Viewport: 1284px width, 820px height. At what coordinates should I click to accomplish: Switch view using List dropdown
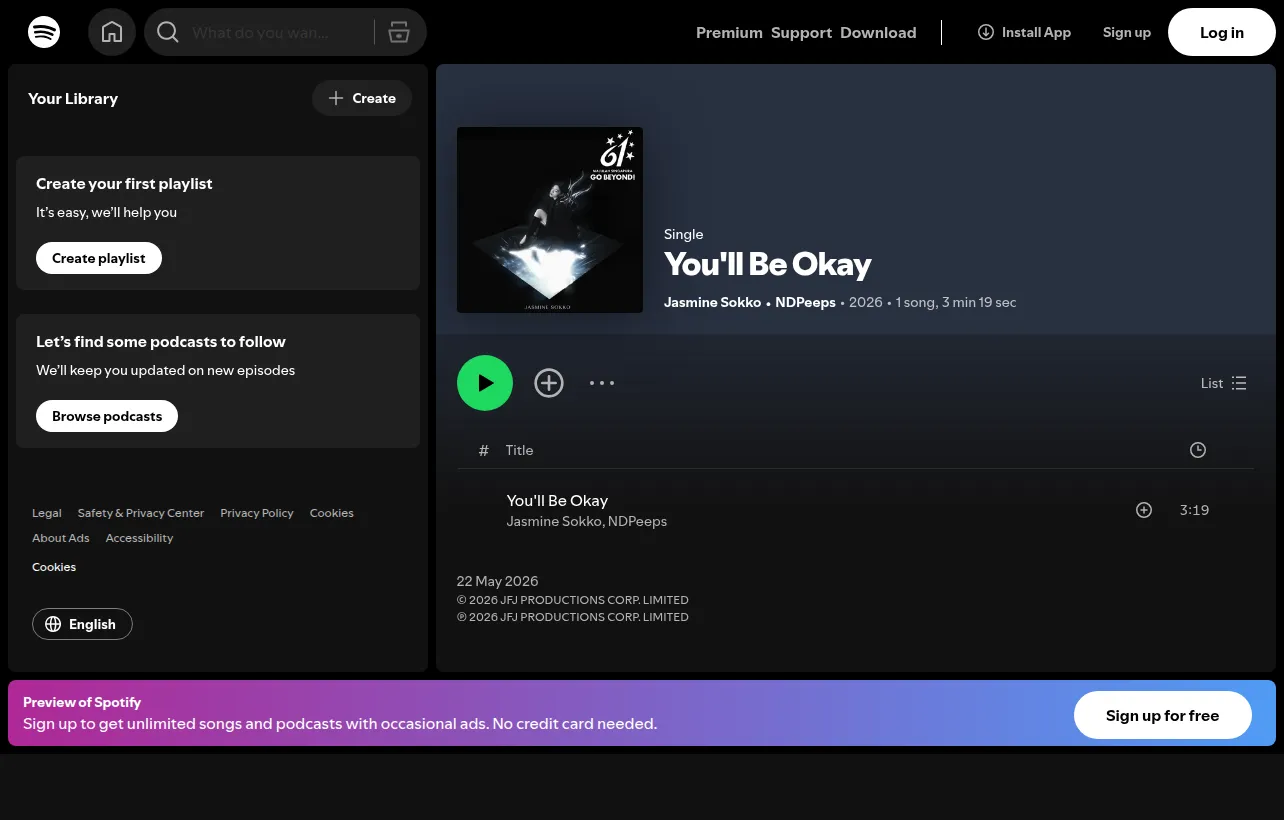[1224, 383]
